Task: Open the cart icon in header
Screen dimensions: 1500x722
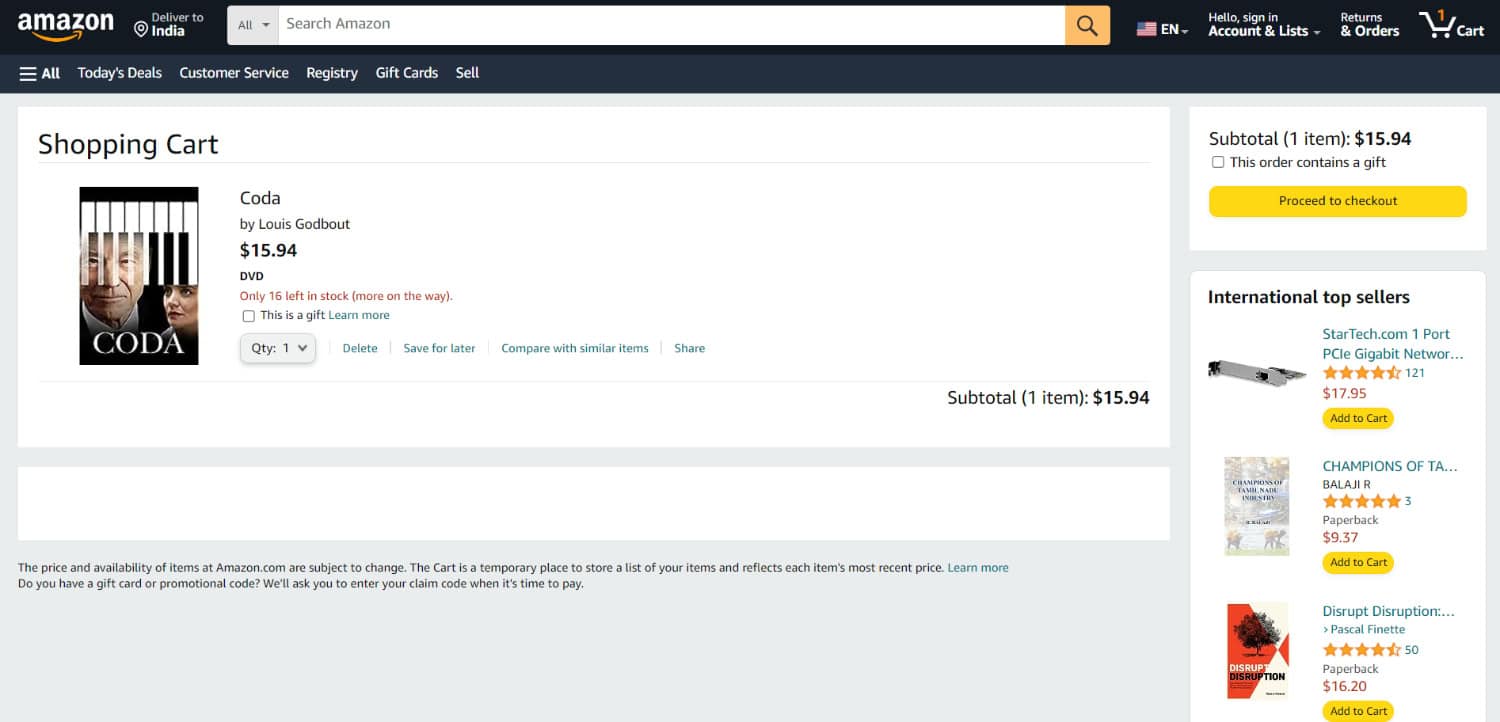Action: click(1451, 25)
